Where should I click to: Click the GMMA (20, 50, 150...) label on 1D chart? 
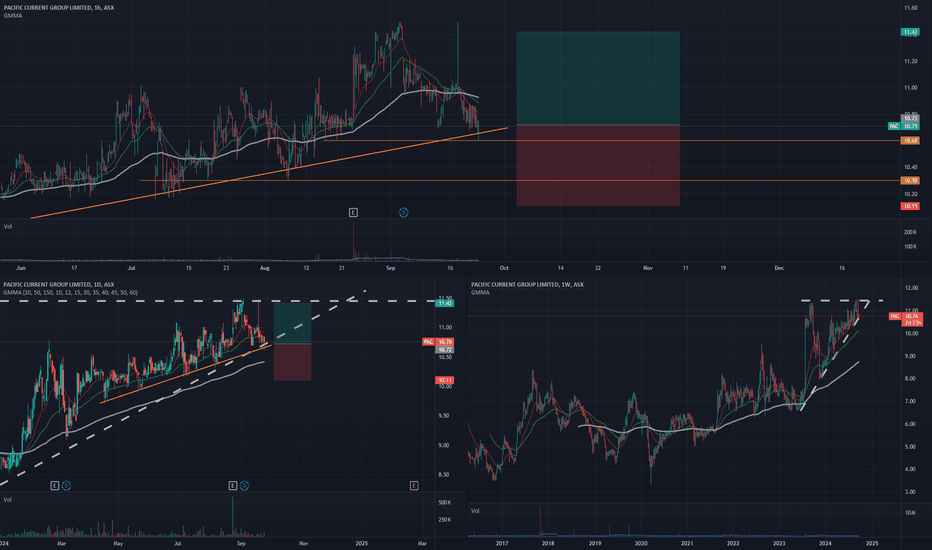(70, 292)
